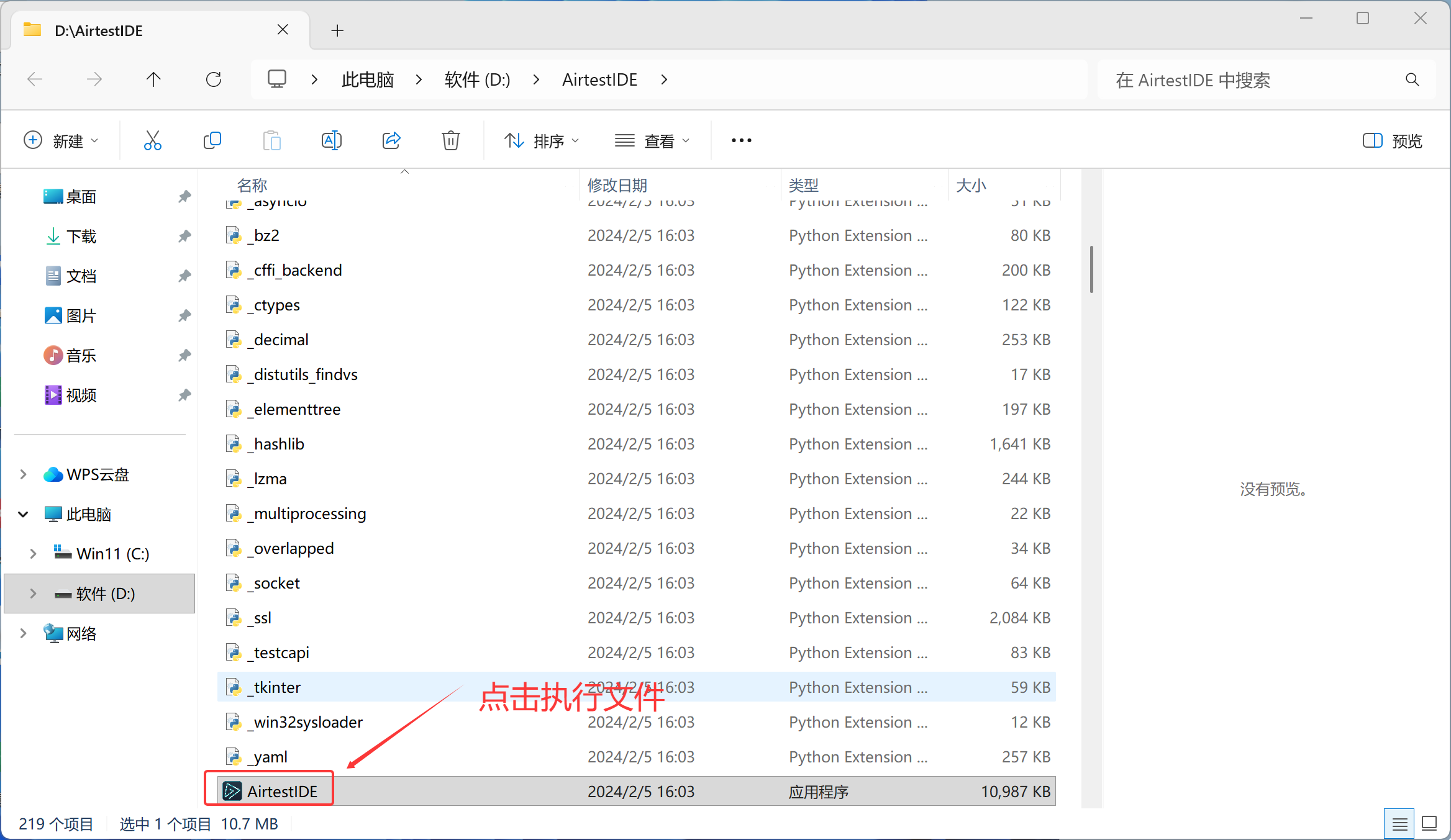Switch to large thumbnails view icon
The width and height of the screenshot is (1451, 840).
[1429, 824]
